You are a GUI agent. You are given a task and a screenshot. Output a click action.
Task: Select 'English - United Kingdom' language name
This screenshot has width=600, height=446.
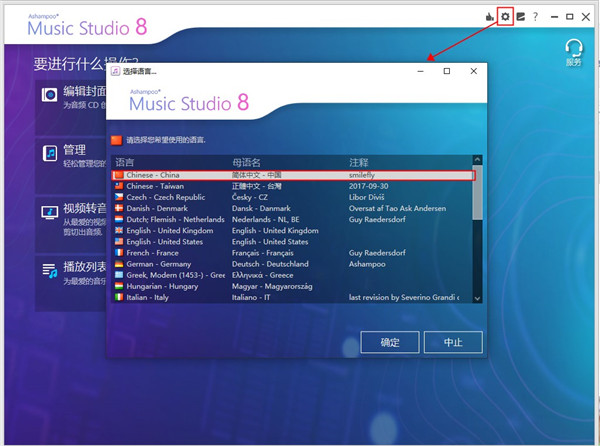(170, 231)
